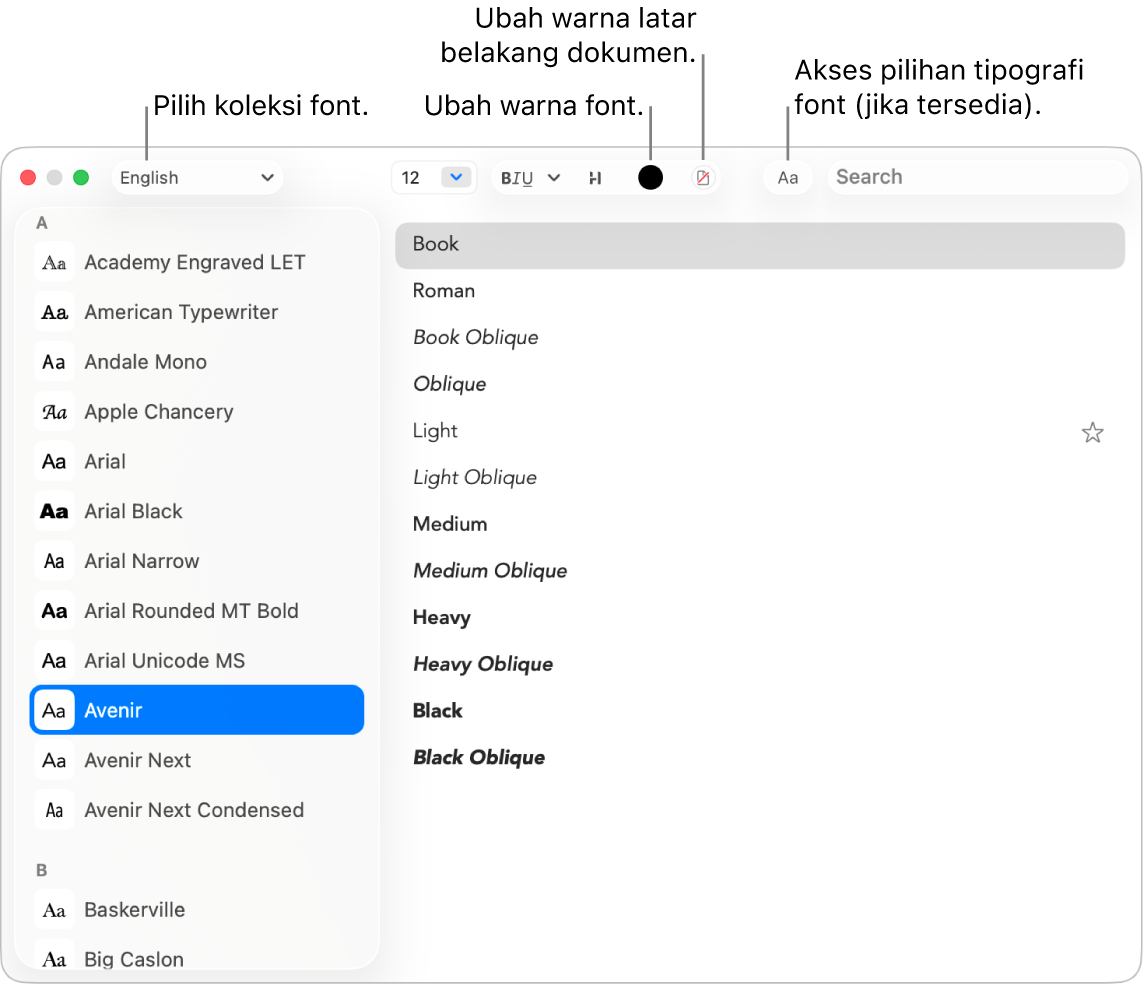The image size is (1144, 987).
Task: Toggle italic using the I style control
Action: click(x=517, y=177)
